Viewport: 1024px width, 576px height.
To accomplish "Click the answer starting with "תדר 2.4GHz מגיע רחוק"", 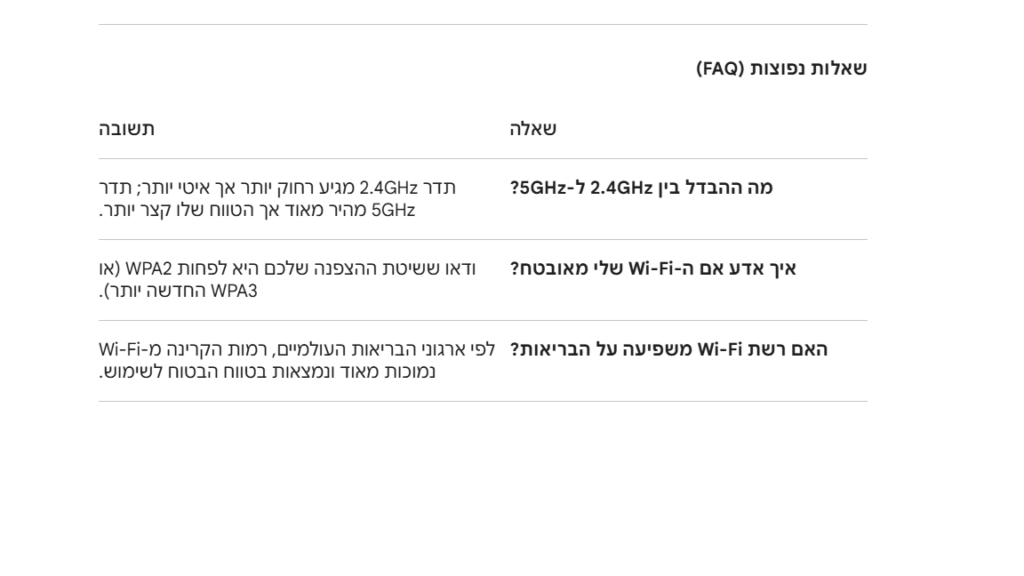I will (x=278, y=199).
